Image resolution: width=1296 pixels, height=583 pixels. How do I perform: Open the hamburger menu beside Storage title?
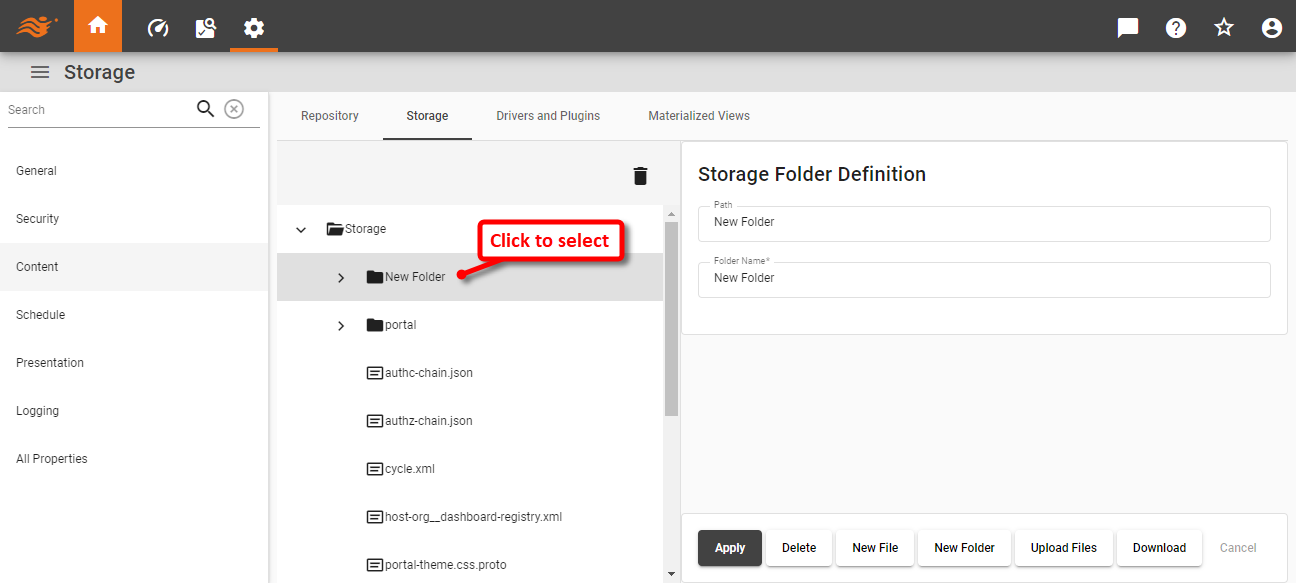tap(39, 71)
